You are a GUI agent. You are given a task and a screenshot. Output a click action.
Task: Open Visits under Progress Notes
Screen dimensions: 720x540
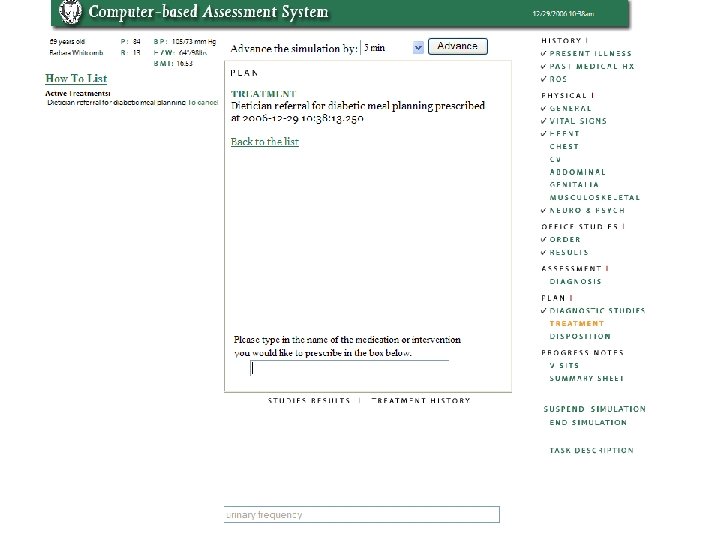(564, 366)
